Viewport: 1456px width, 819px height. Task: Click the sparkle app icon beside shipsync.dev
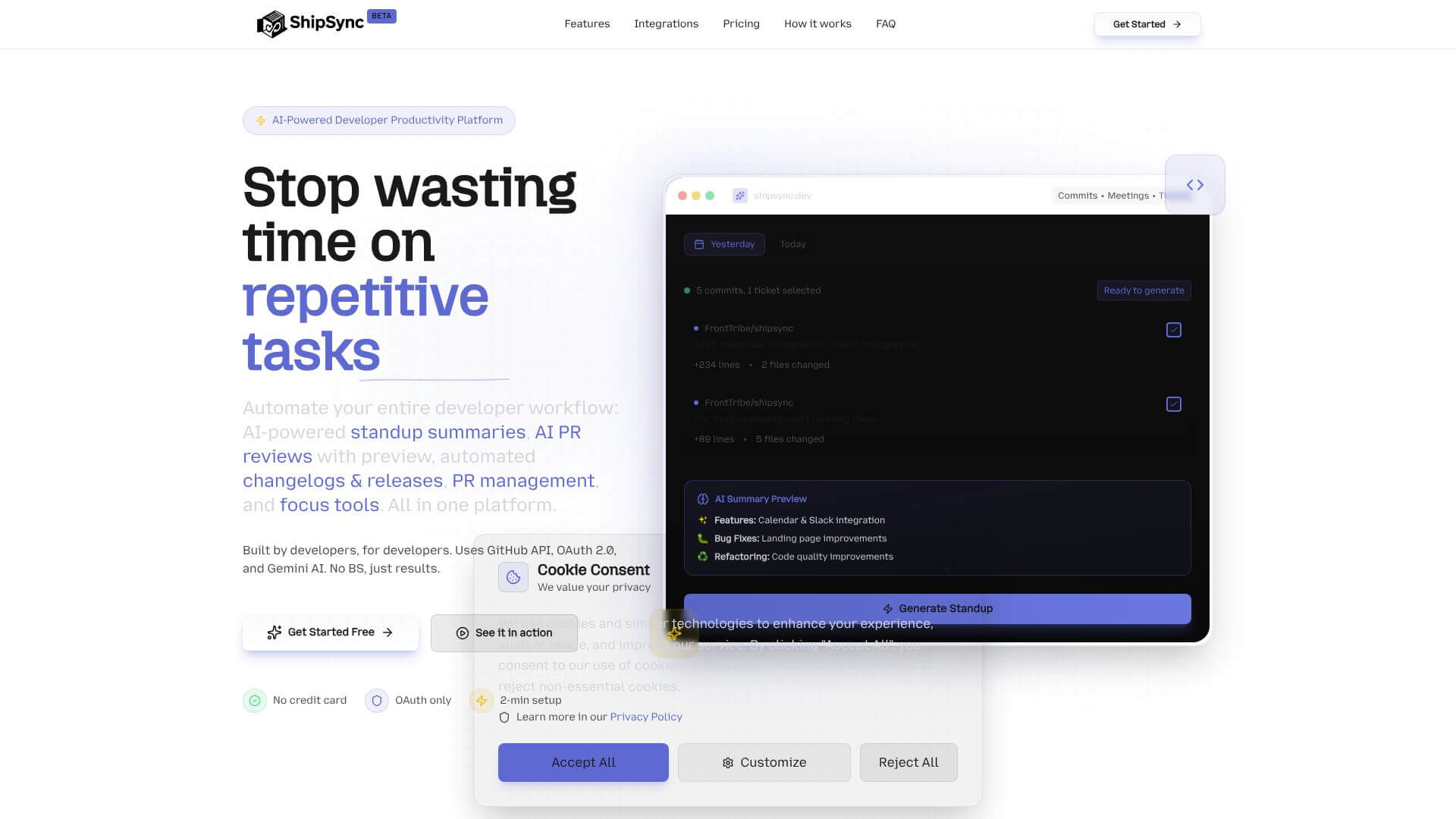coord(739,195)
